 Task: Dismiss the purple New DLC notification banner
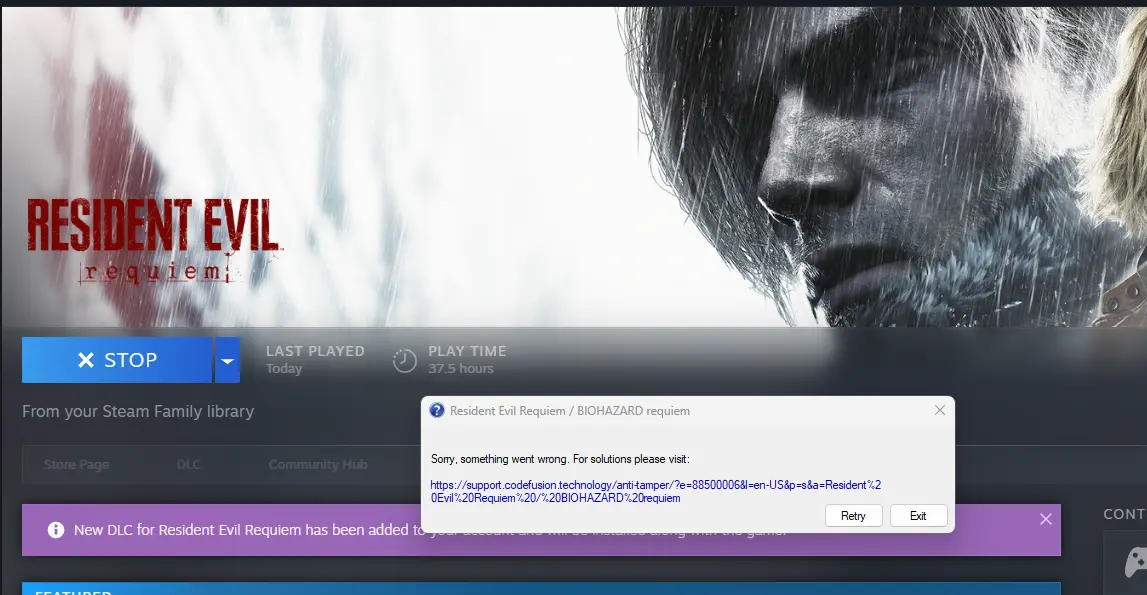[x=1045, y=519]
